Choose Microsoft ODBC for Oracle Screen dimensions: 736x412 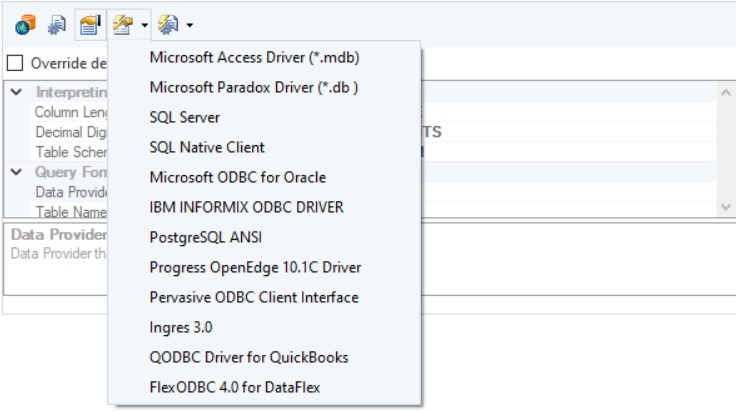[x=238, y=178]
